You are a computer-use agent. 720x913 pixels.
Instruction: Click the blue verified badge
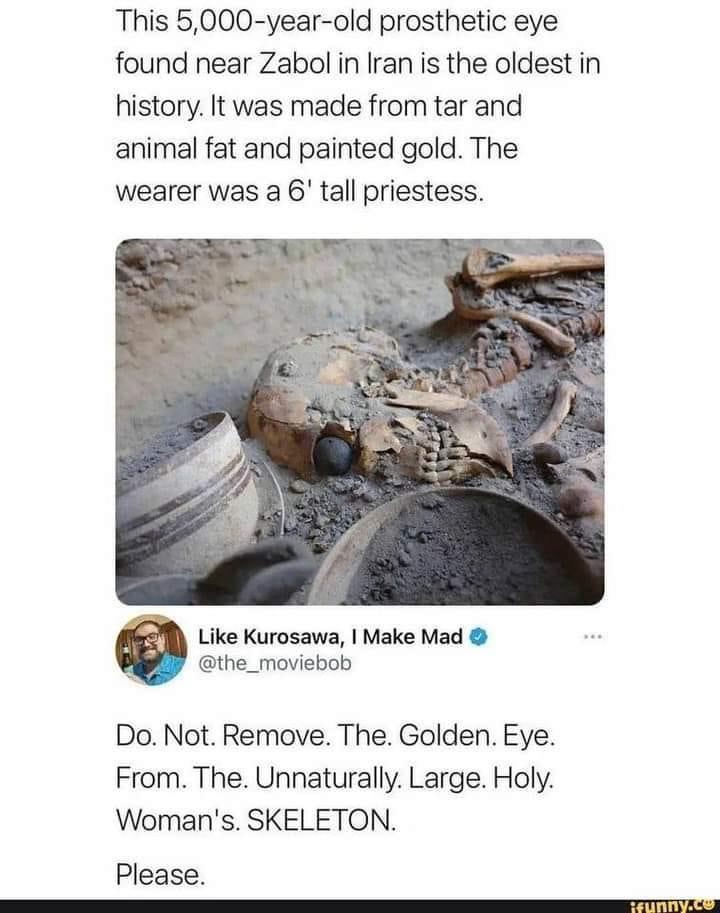(478, 637)
